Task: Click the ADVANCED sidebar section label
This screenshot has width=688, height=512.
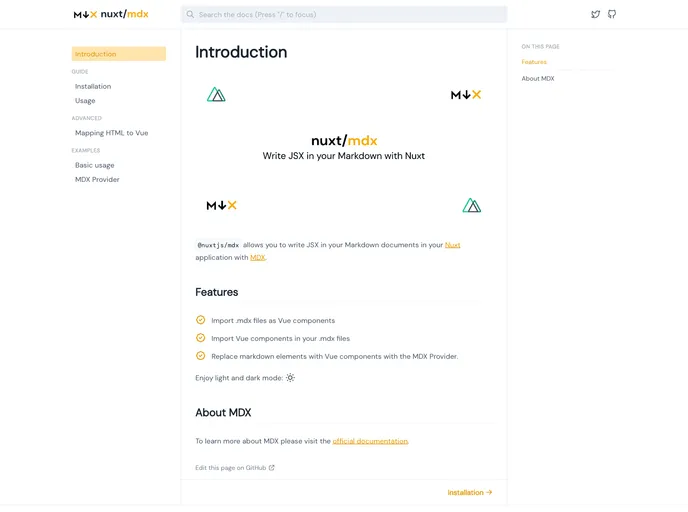Action: (x=86, y=118)
